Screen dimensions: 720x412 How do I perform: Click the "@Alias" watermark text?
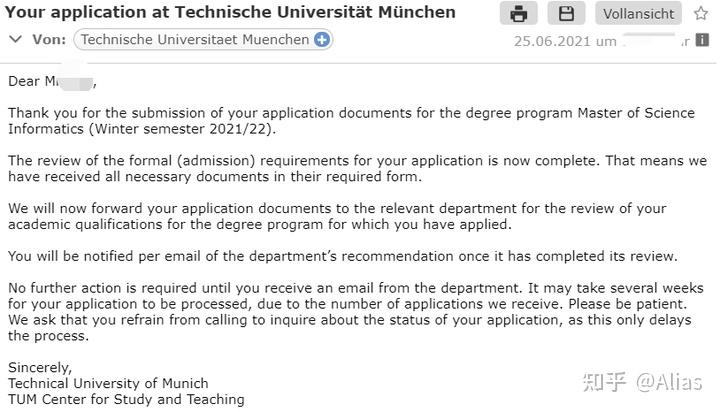(672, 381)
